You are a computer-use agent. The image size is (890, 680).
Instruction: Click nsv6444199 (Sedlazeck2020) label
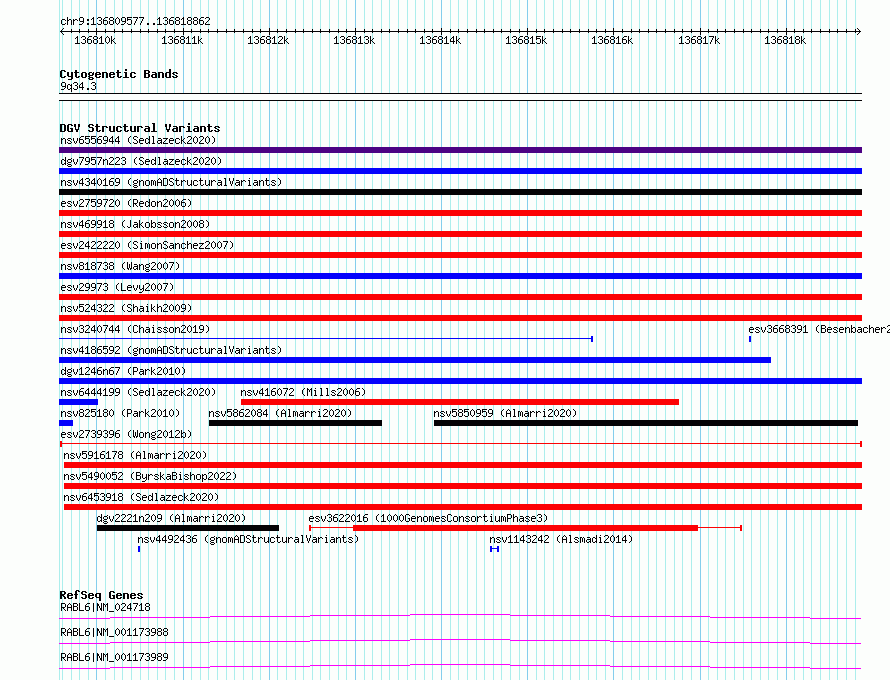(138, 392)
